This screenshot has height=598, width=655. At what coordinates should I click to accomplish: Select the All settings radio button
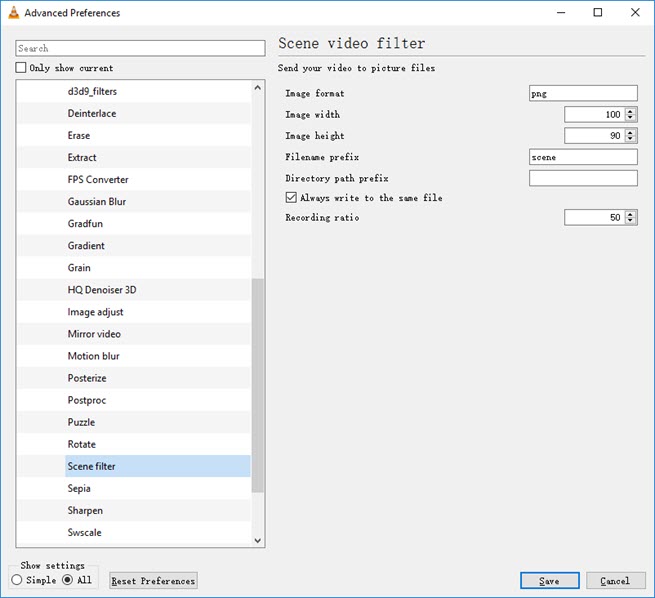pos(68,580)
